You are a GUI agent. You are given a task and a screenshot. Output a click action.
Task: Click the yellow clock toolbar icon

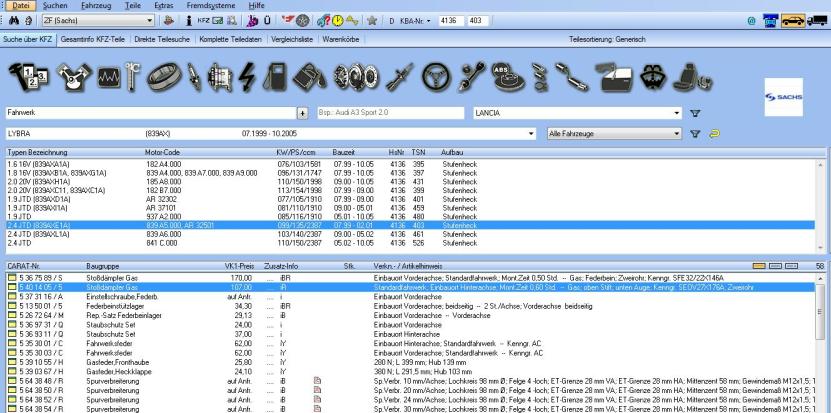[x=338, y=21]
